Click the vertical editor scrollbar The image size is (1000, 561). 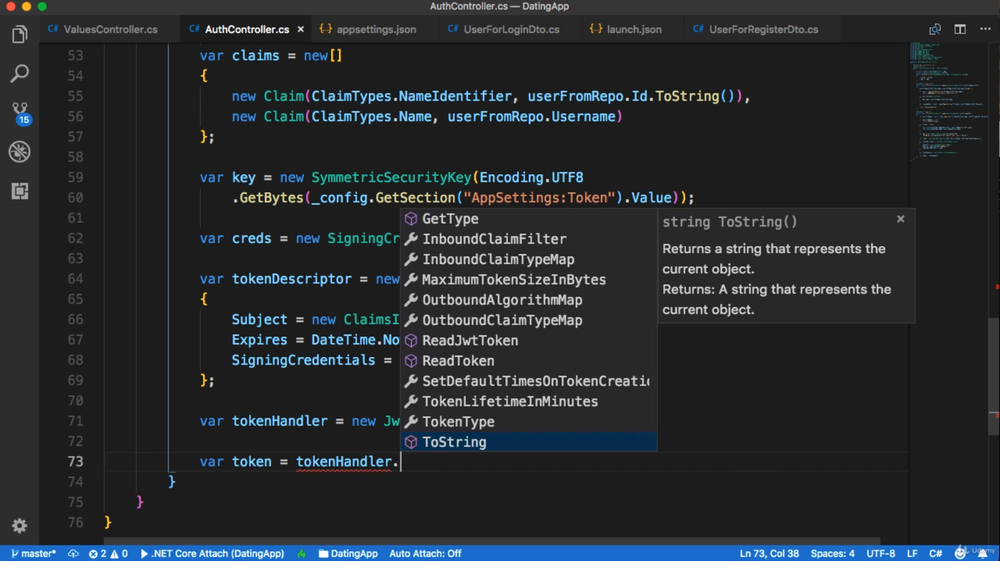(x=994, y=376)
